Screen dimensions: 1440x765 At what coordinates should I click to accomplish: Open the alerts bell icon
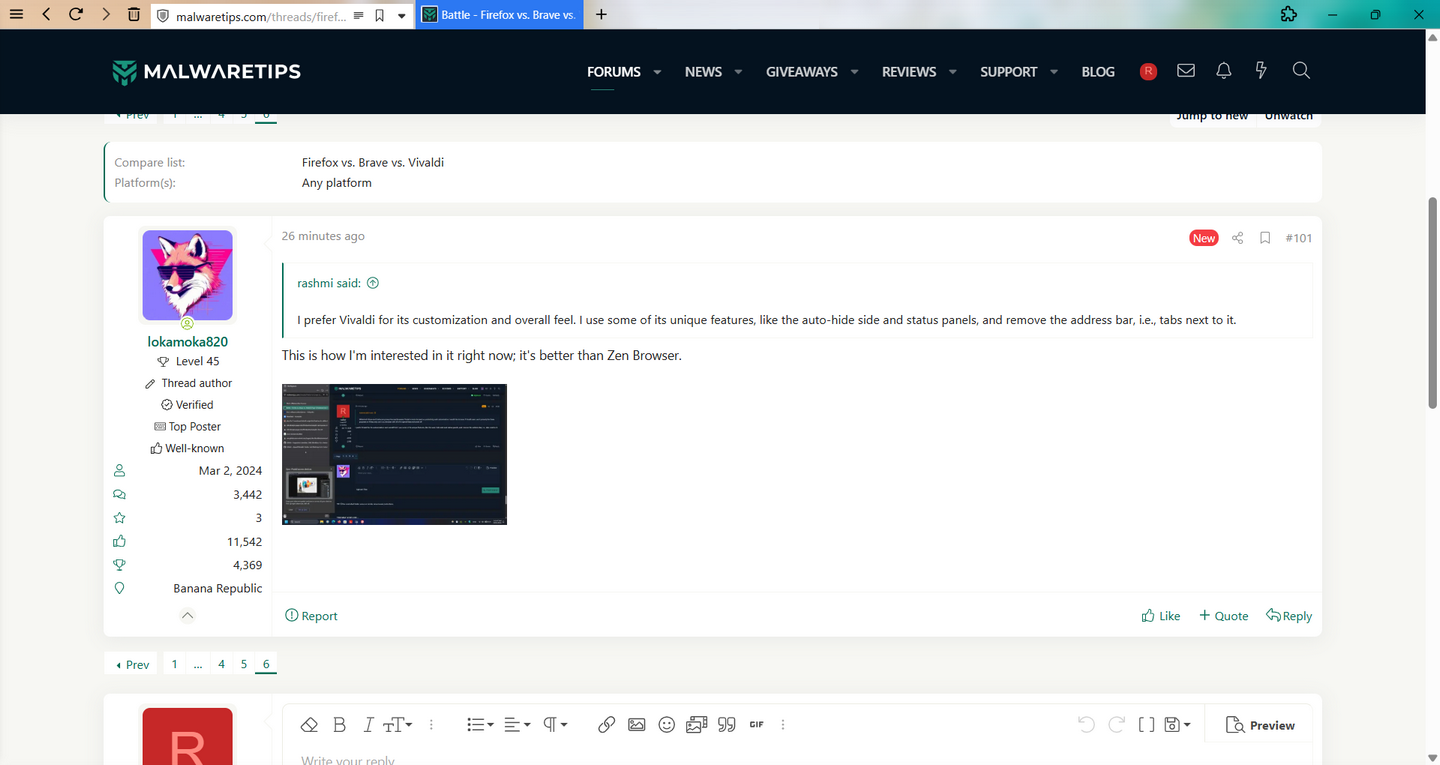[x=1223, y=71]
